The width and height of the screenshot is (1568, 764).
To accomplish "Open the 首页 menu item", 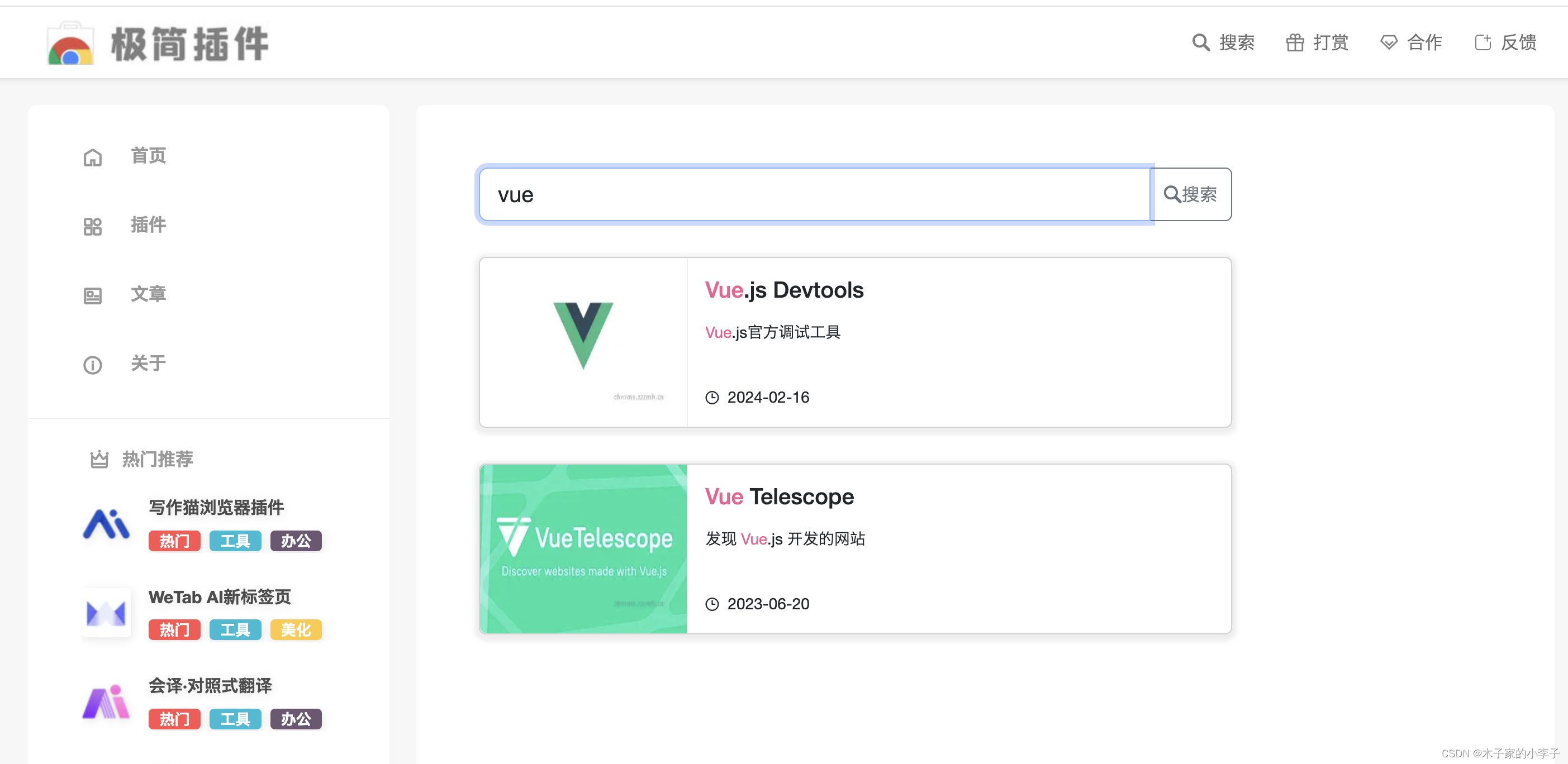I will click(x=148, y=155).
